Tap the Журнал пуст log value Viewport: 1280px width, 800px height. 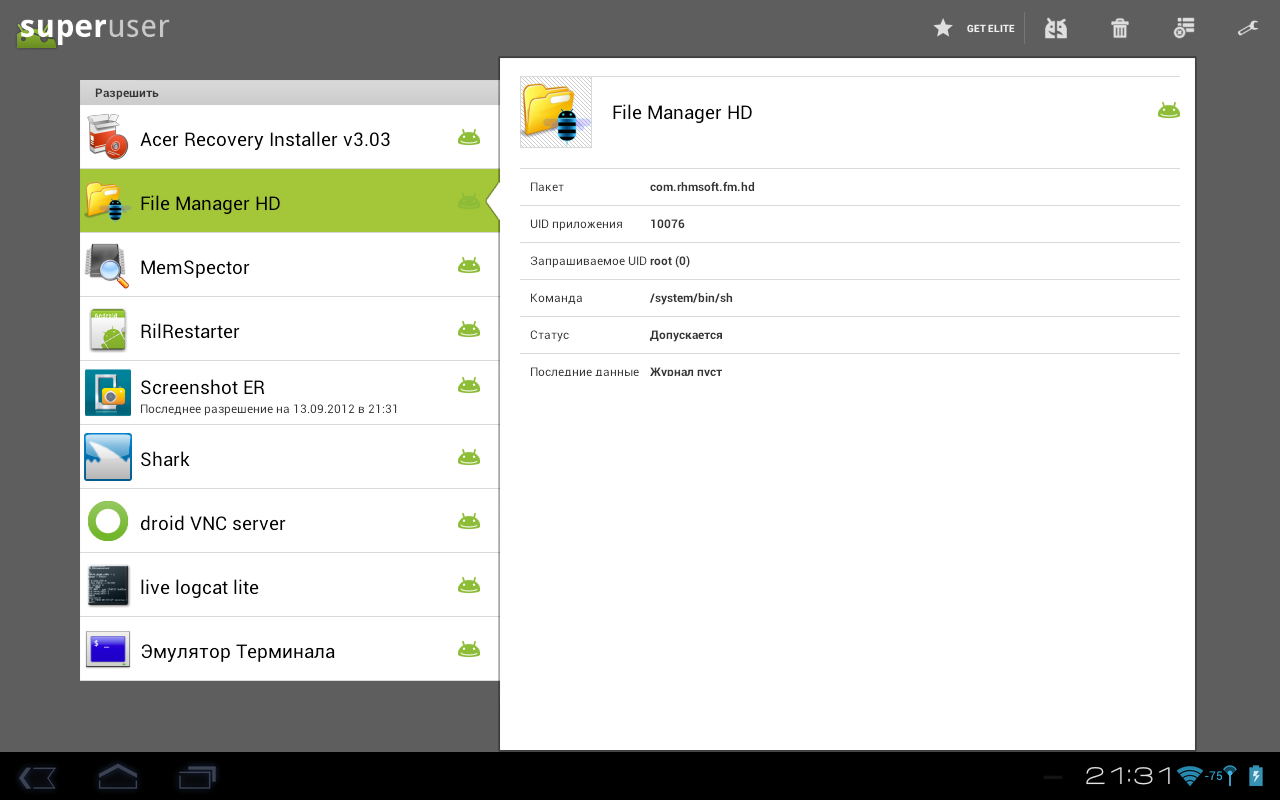coord(686,371)
